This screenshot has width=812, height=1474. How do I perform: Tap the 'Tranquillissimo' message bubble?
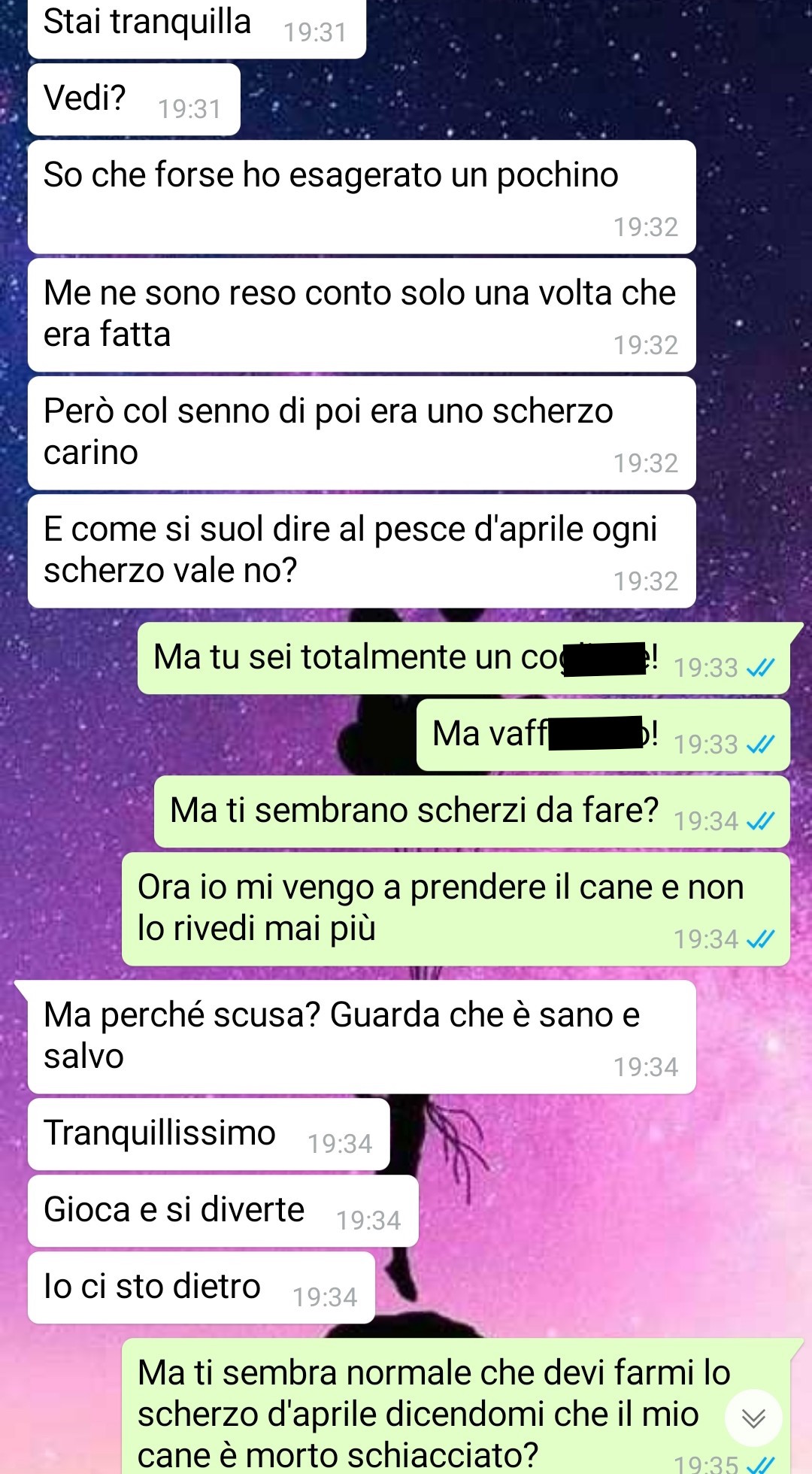tap(208, 1134)
